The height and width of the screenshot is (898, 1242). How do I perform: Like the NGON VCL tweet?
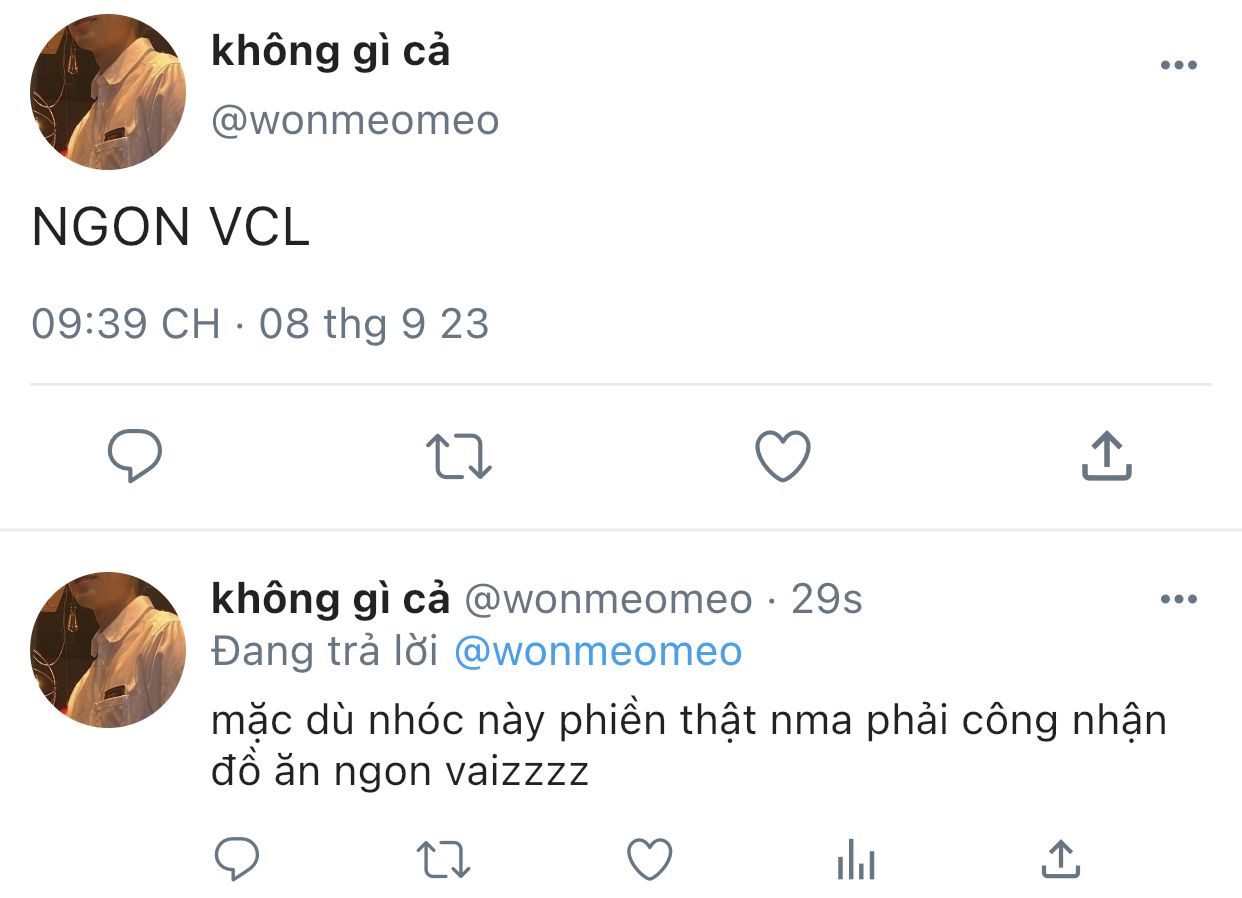(782, 457)
